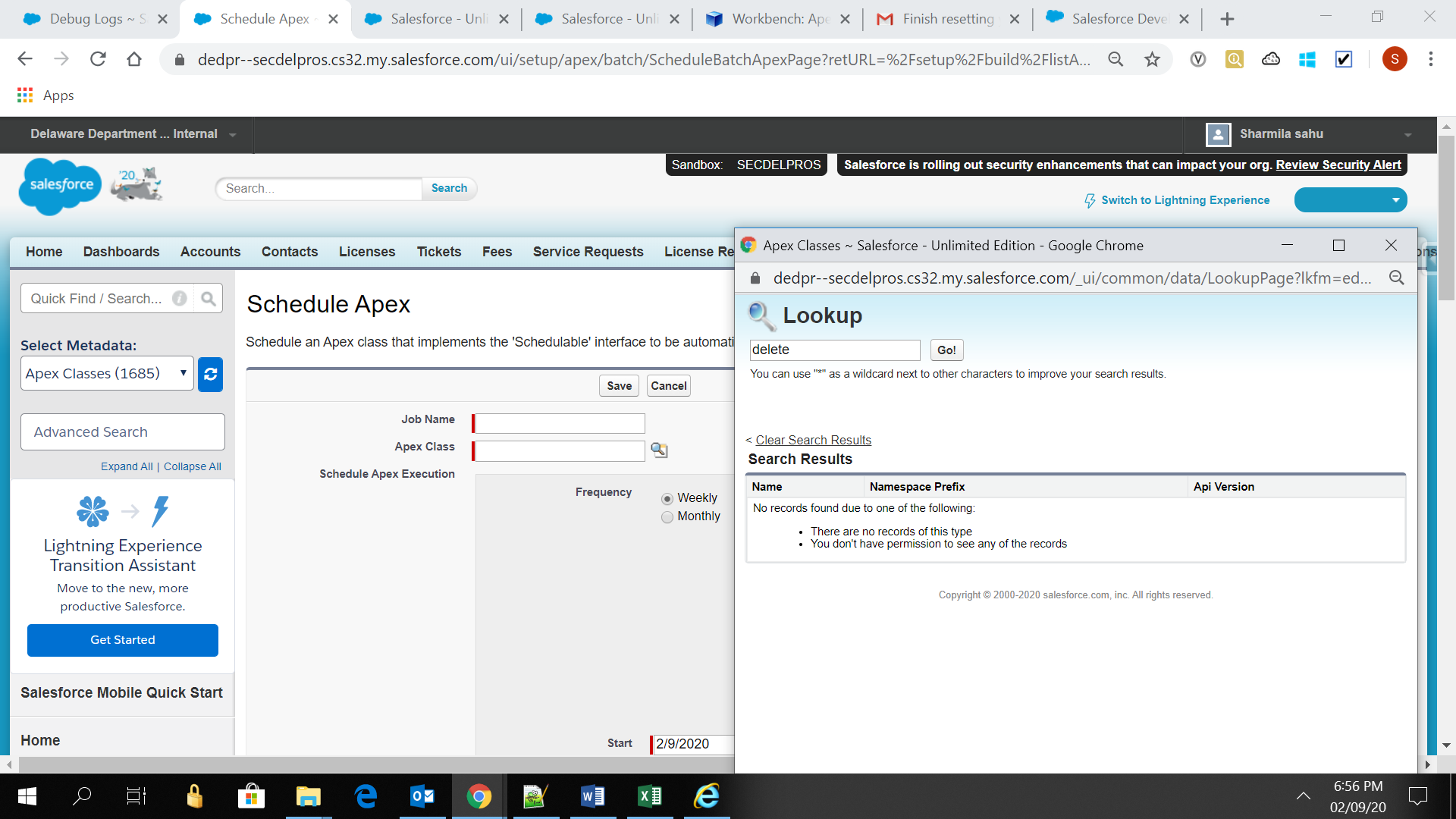Image resolution: width=1456 pixels, height=819 pixels.
Task: Click the Quick Find info icon
Action: click(x=180, y=299)
